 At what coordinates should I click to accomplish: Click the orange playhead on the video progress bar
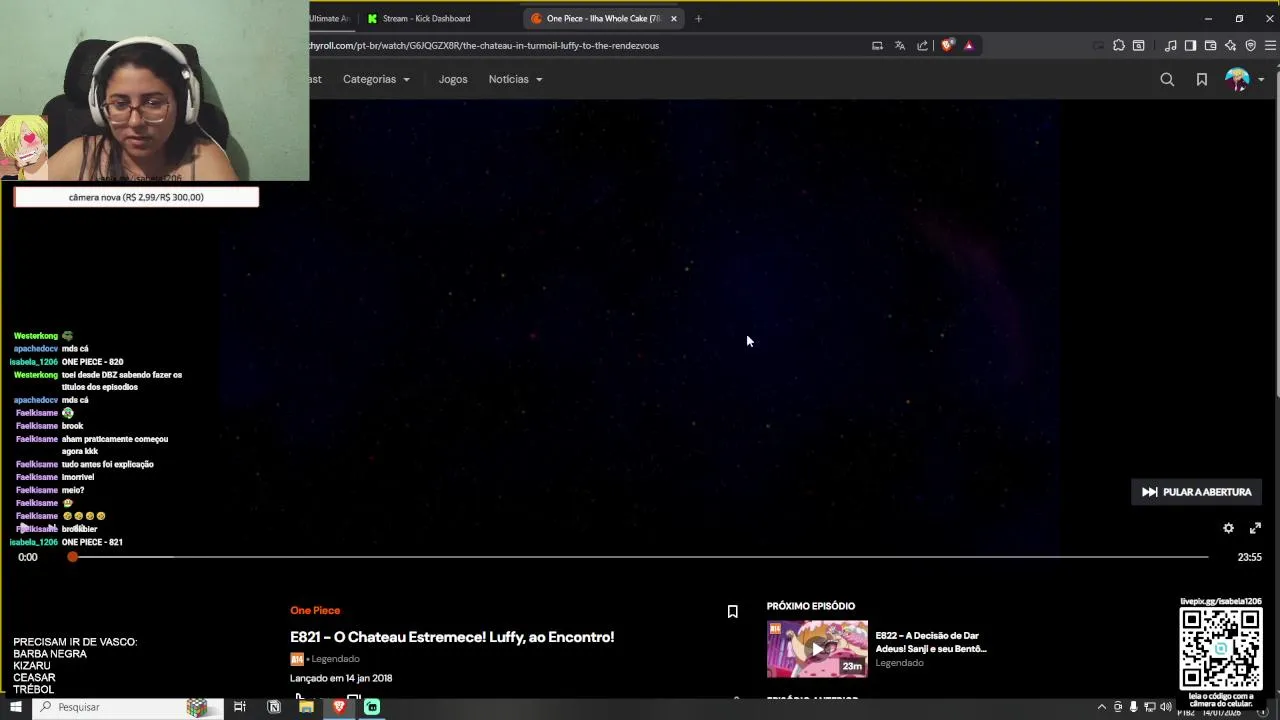point(72,556)
